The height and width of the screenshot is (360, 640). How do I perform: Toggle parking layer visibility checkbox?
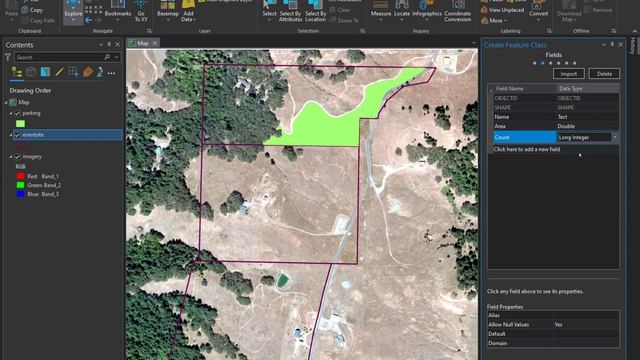click(x=18, y=113)
